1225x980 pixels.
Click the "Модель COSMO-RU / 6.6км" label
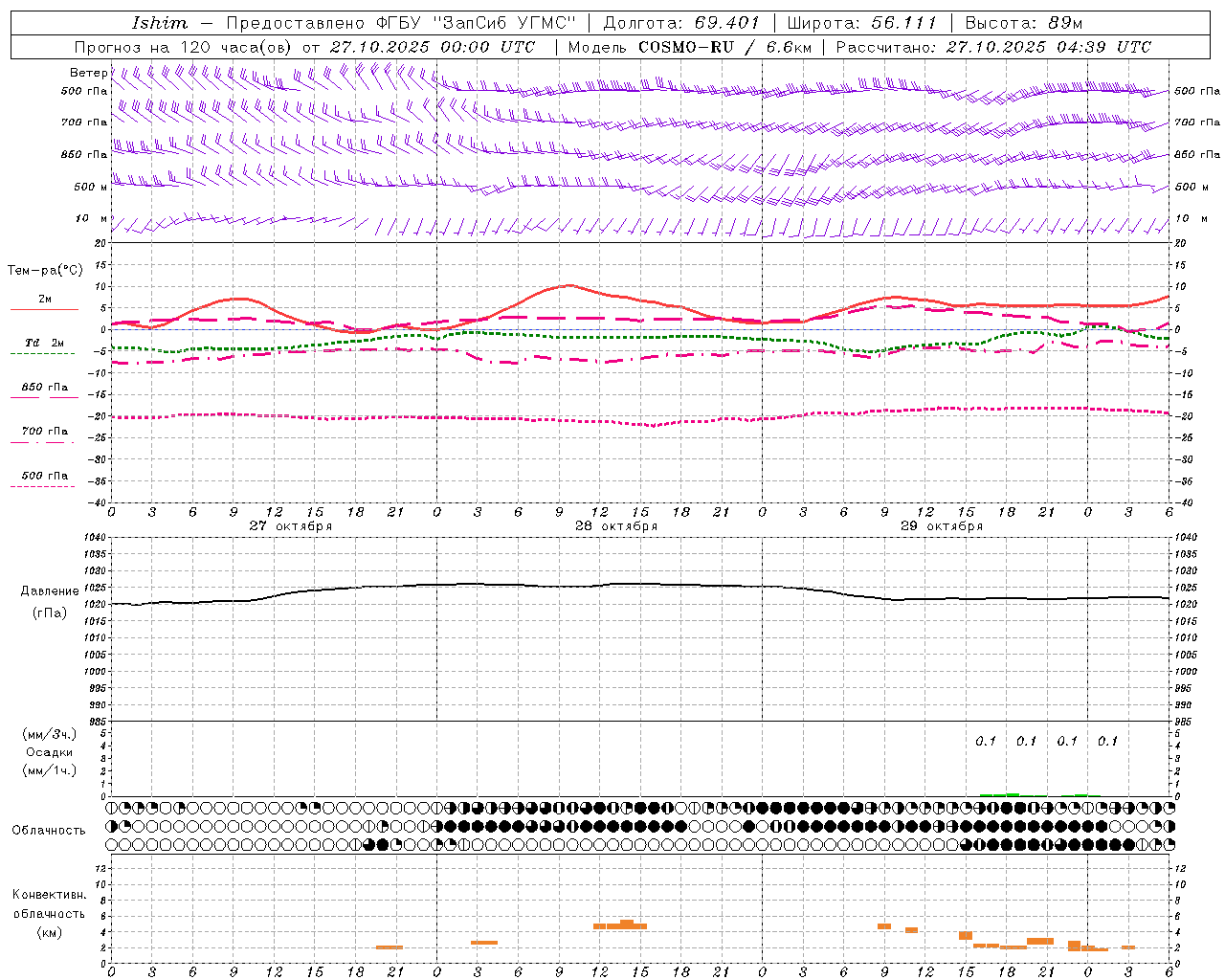(690, 47)
